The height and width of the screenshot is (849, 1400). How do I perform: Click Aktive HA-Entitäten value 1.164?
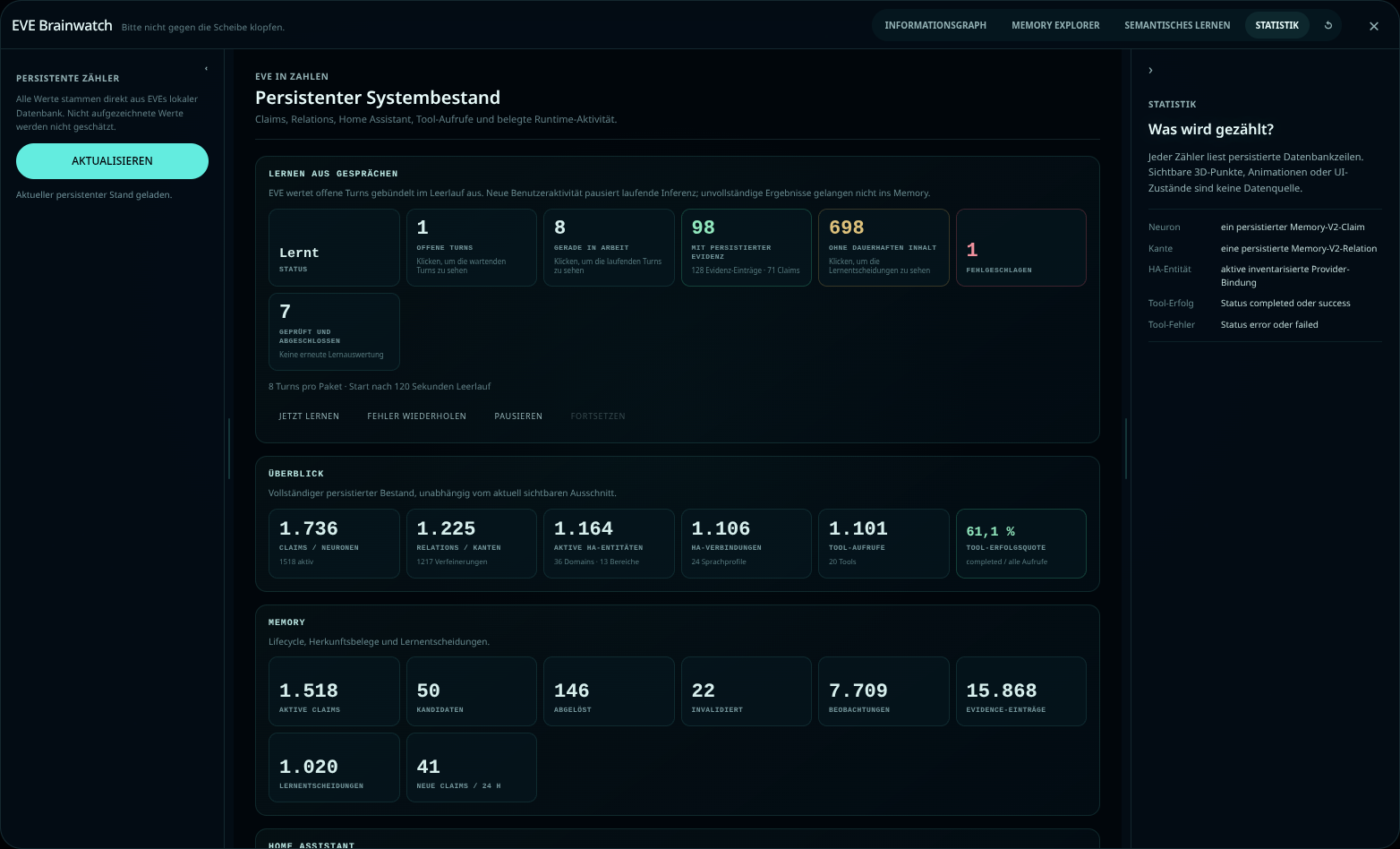click(x=584, y=528)
